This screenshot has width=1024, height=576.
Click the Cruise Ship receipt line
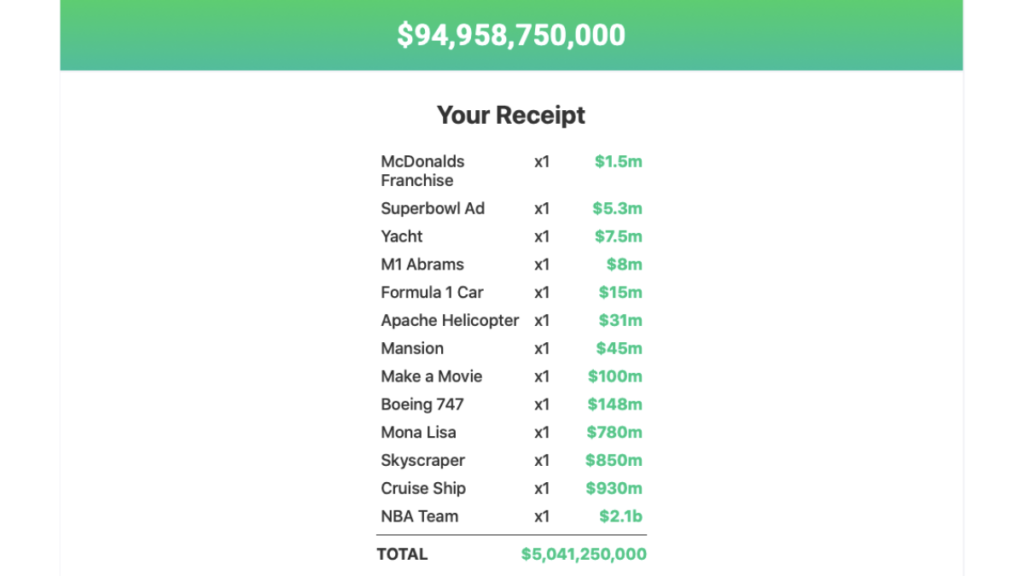[x=422, y=488]
